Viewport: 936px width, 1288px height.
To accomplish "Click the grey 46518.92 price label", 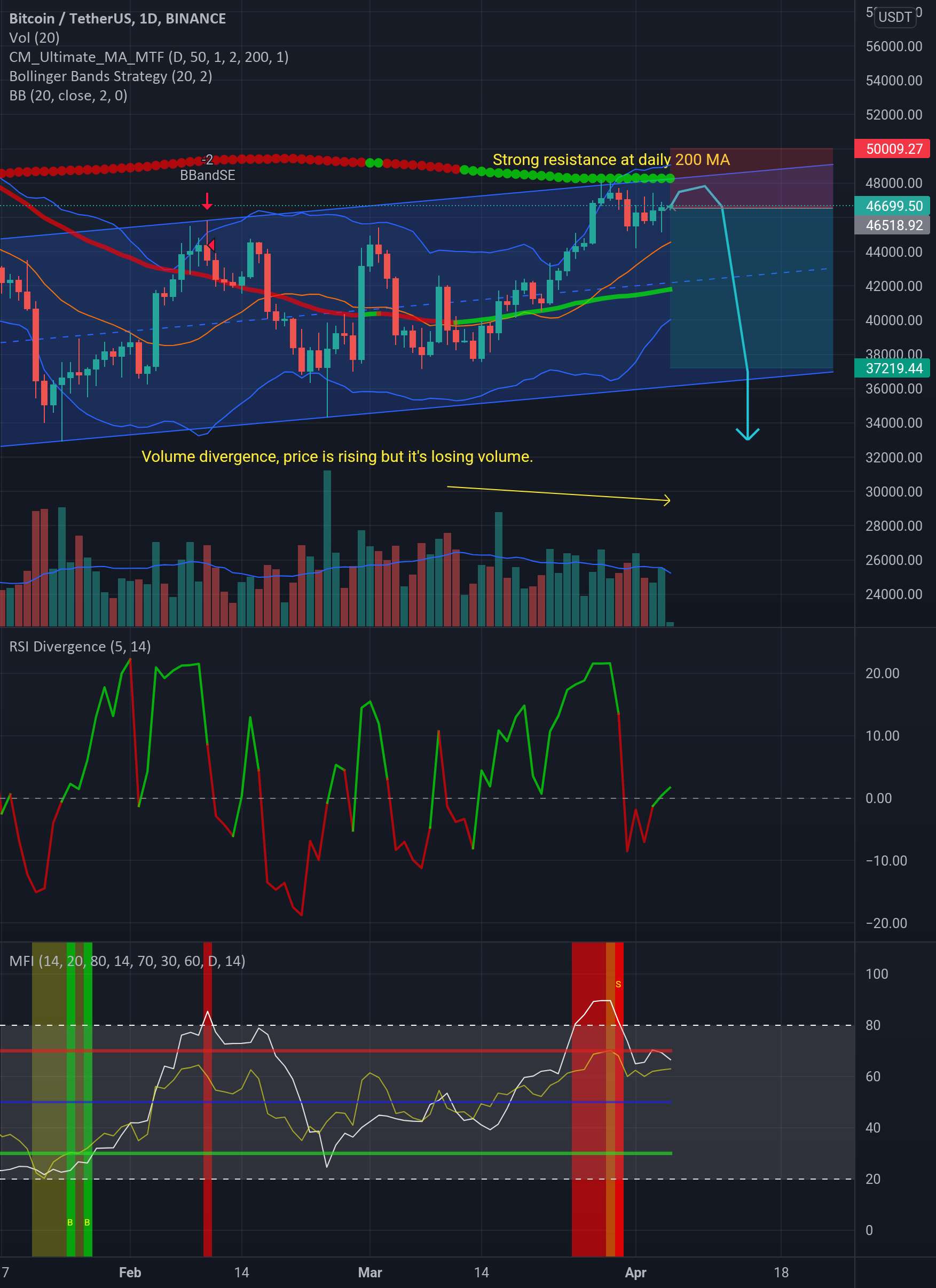I will click(892, 225).
